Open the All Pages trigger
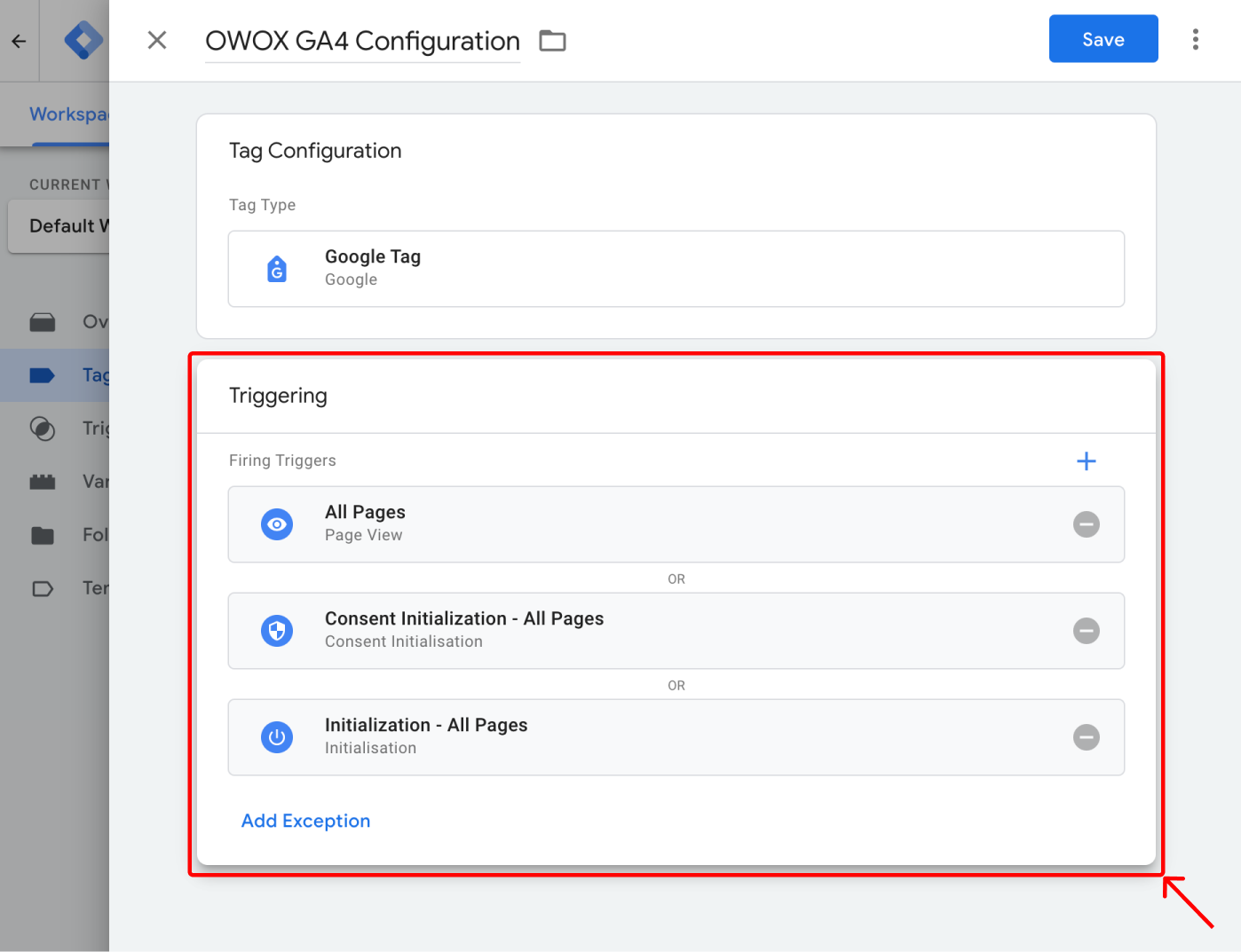The width and height of the screenshot is (1241, 952). pyautogui.click(x=676, y=524)
